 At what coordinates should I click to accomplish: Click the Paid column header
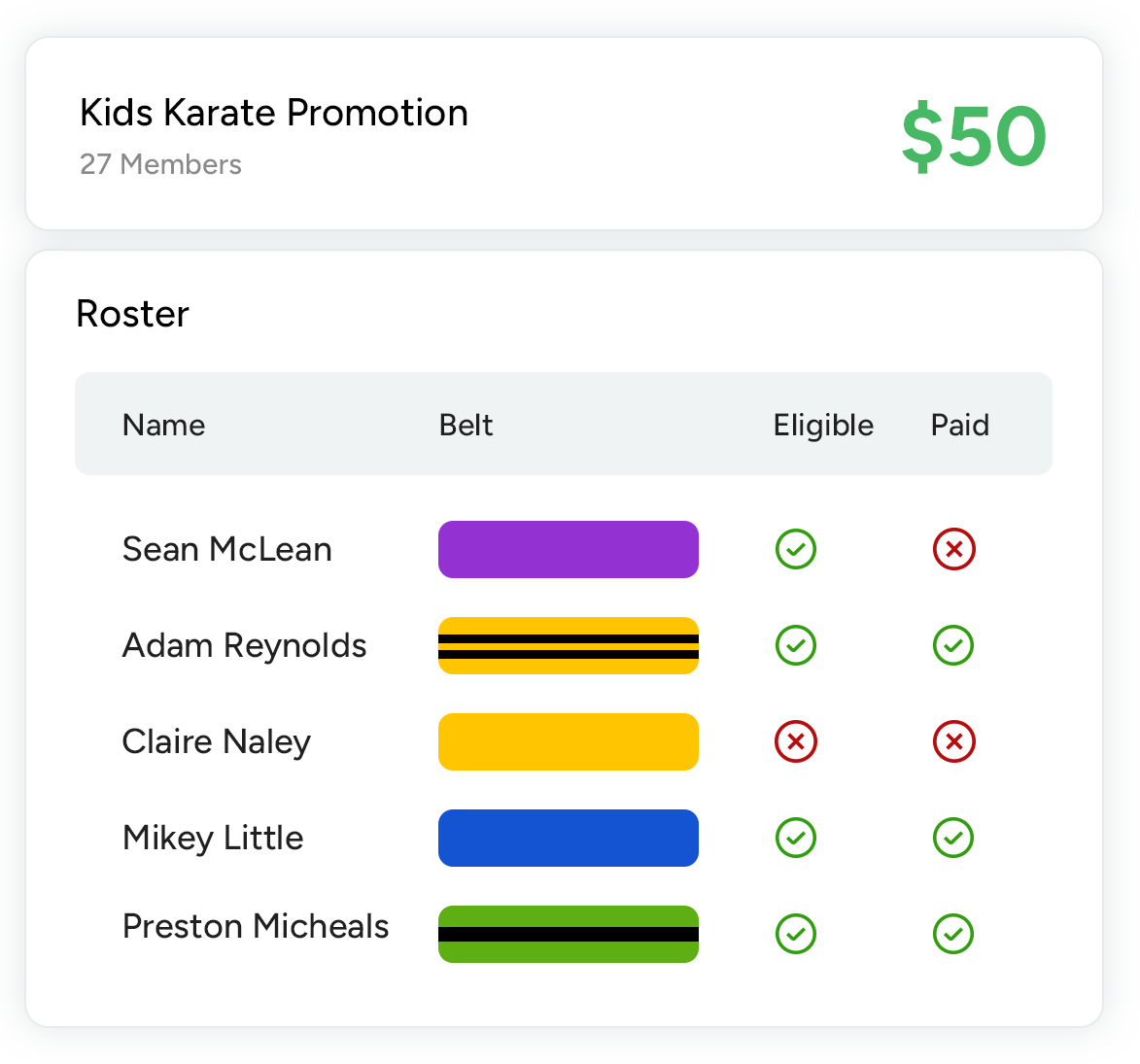pos(959,425)
